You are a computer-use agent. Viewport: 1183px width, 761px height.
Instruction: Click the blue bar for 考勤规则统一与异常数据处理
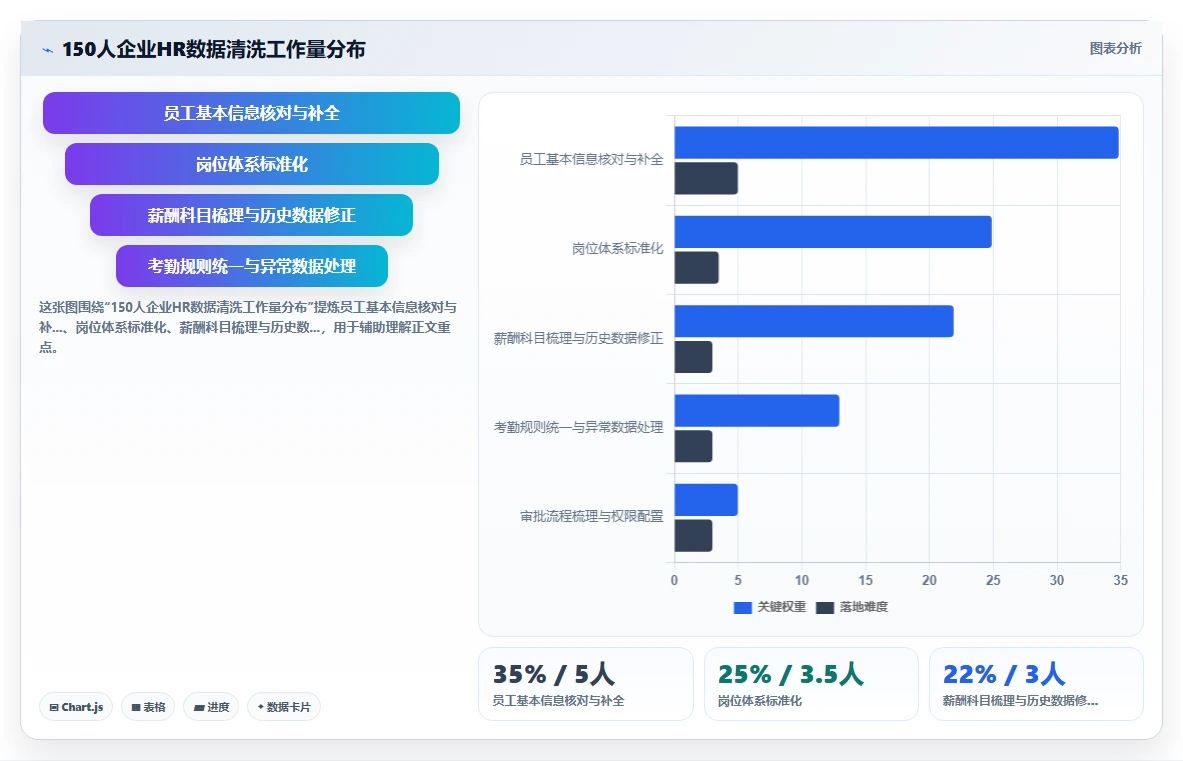(757, 410)
